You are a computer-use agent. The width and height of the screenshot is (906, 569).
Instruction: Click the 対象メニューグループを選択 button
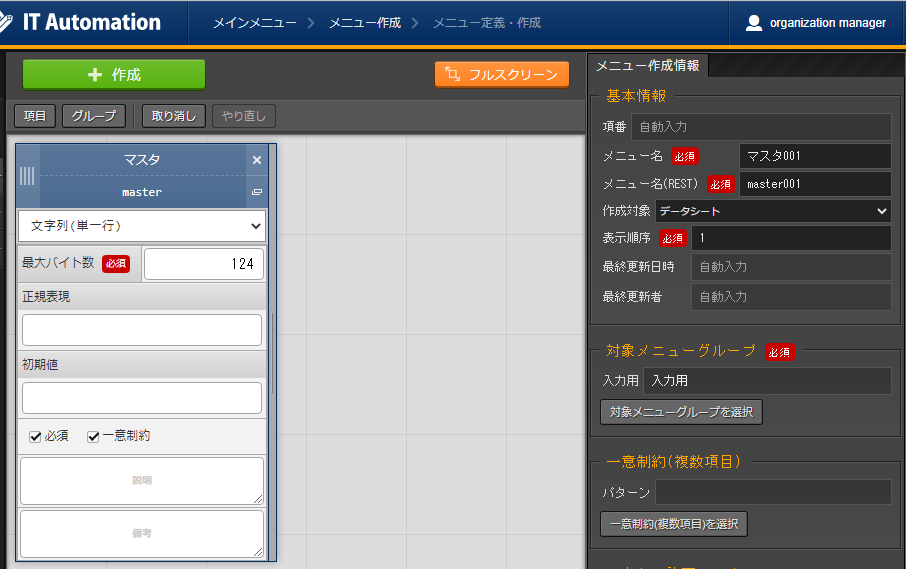(x=681, y=411)
